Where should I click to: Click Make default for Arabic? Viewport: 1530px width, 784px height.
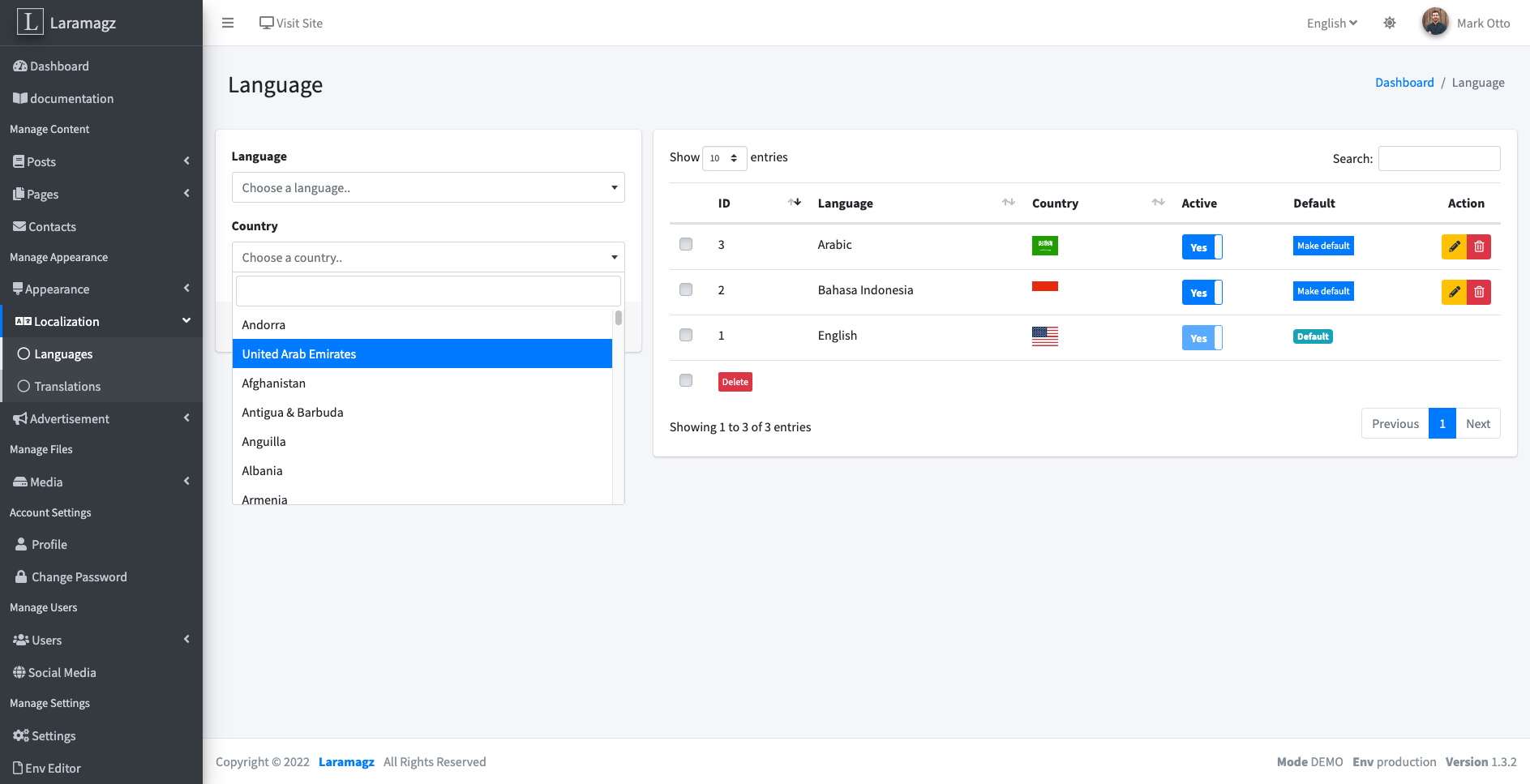click(x=1323, y=246)
